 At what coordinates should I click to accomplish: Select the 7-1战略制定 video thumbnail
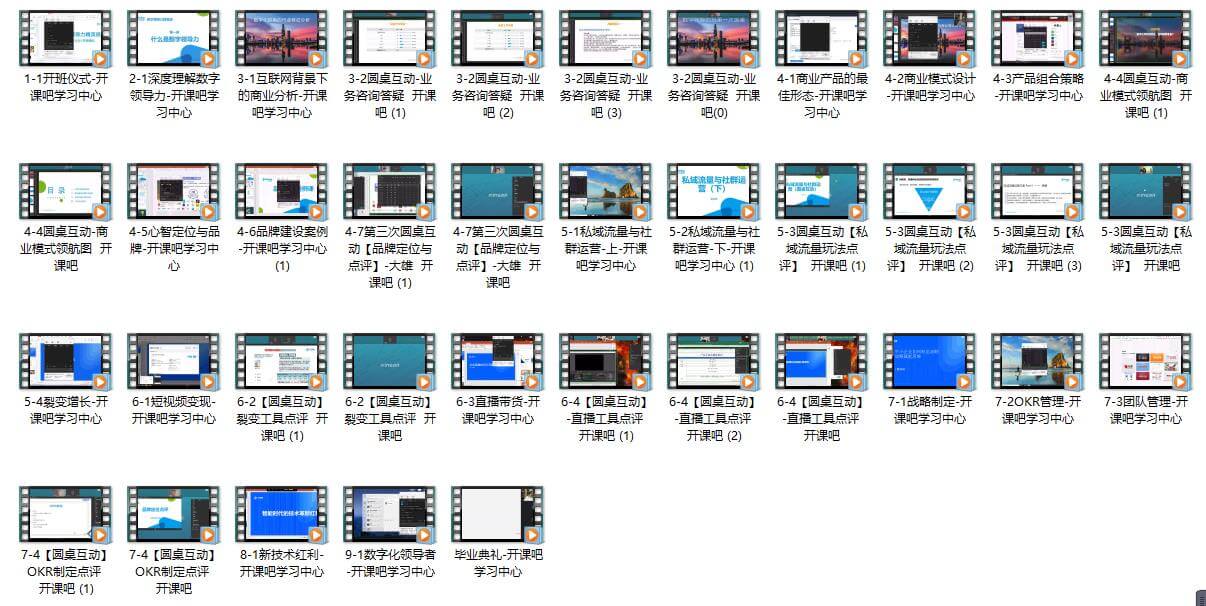click(930, 361)
